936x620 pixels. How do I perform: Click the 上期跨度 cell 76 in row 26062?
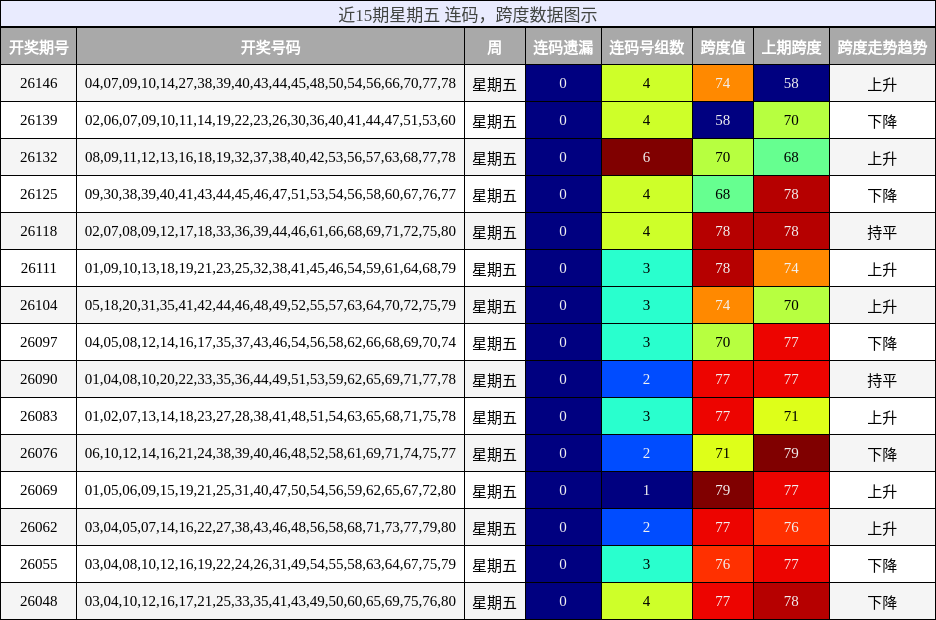pyautogui.click(x=791, y=527)
